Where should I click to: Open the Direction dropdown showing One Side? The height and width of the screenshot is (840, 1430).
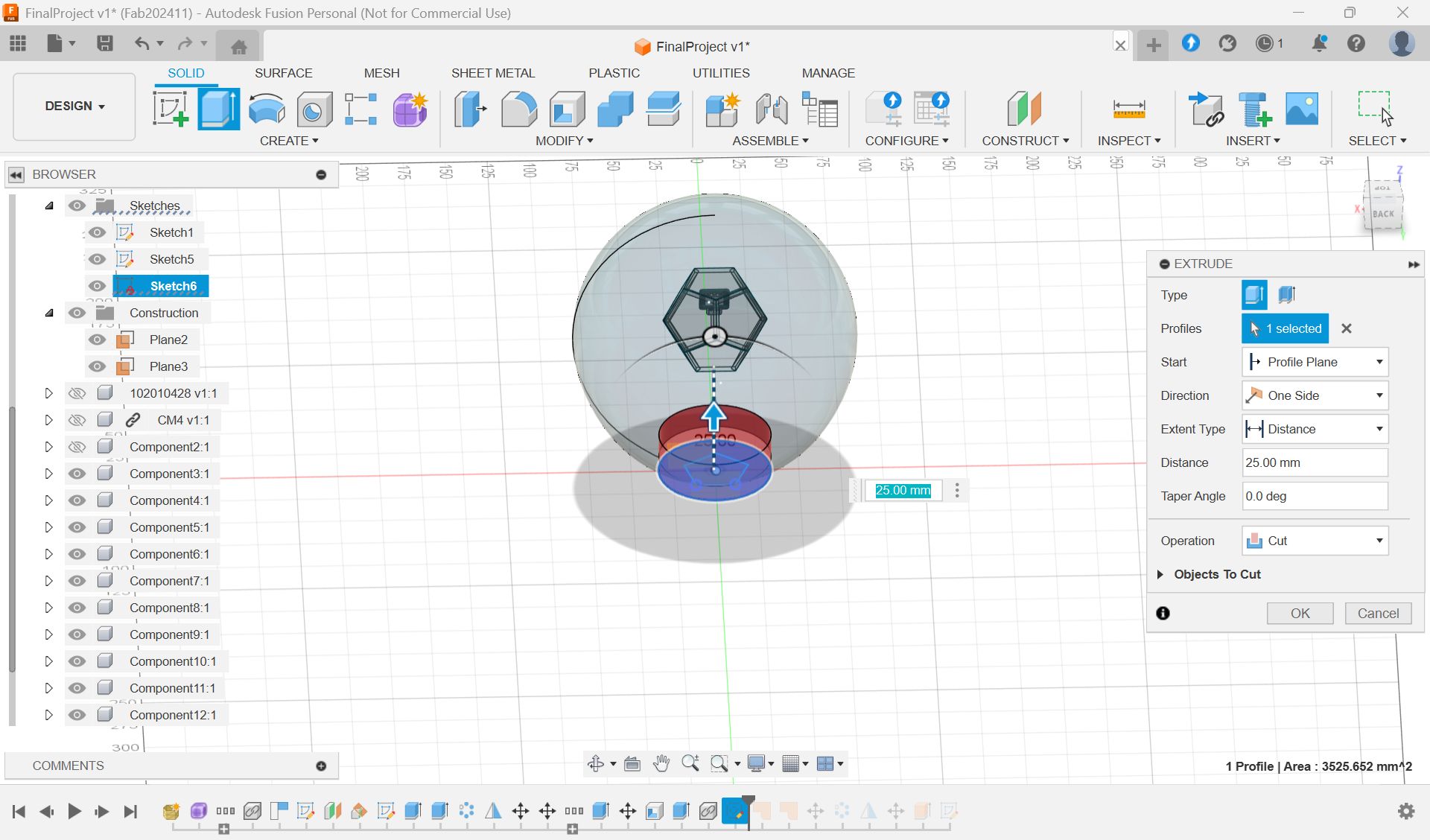tap(1315, 395)
